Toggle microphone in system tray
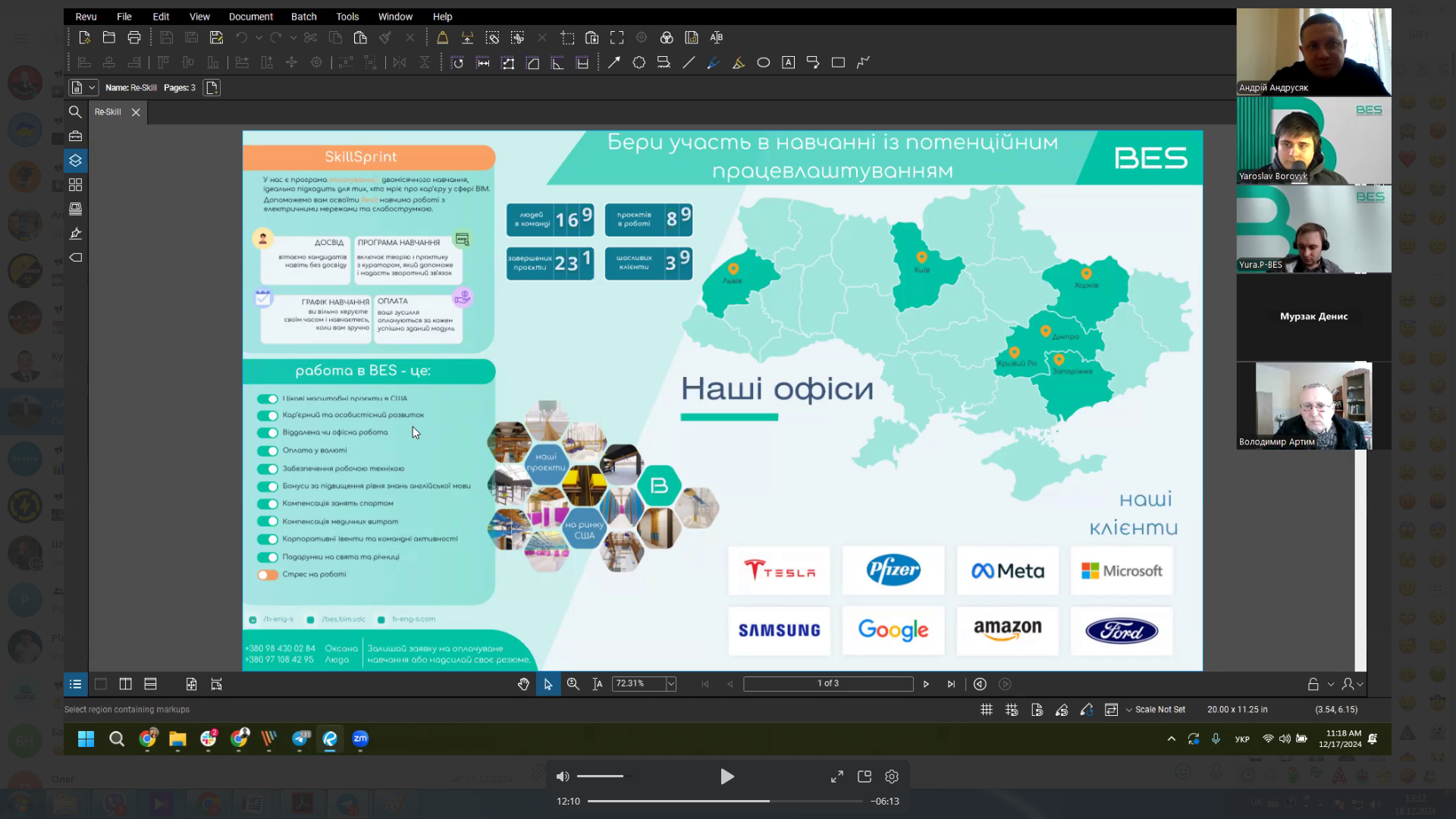 pyautogui.click(x=1216, y=739)
